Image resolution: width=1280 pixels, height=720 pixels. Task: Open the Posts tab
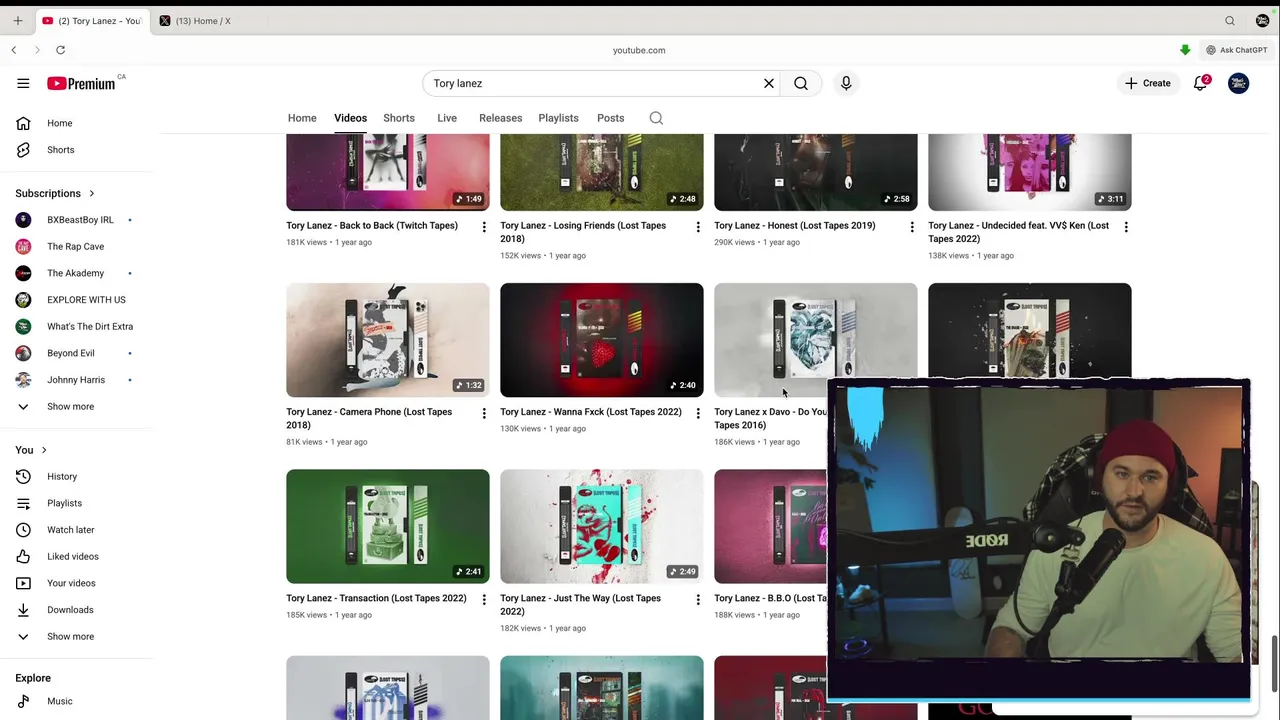point(610,118)
